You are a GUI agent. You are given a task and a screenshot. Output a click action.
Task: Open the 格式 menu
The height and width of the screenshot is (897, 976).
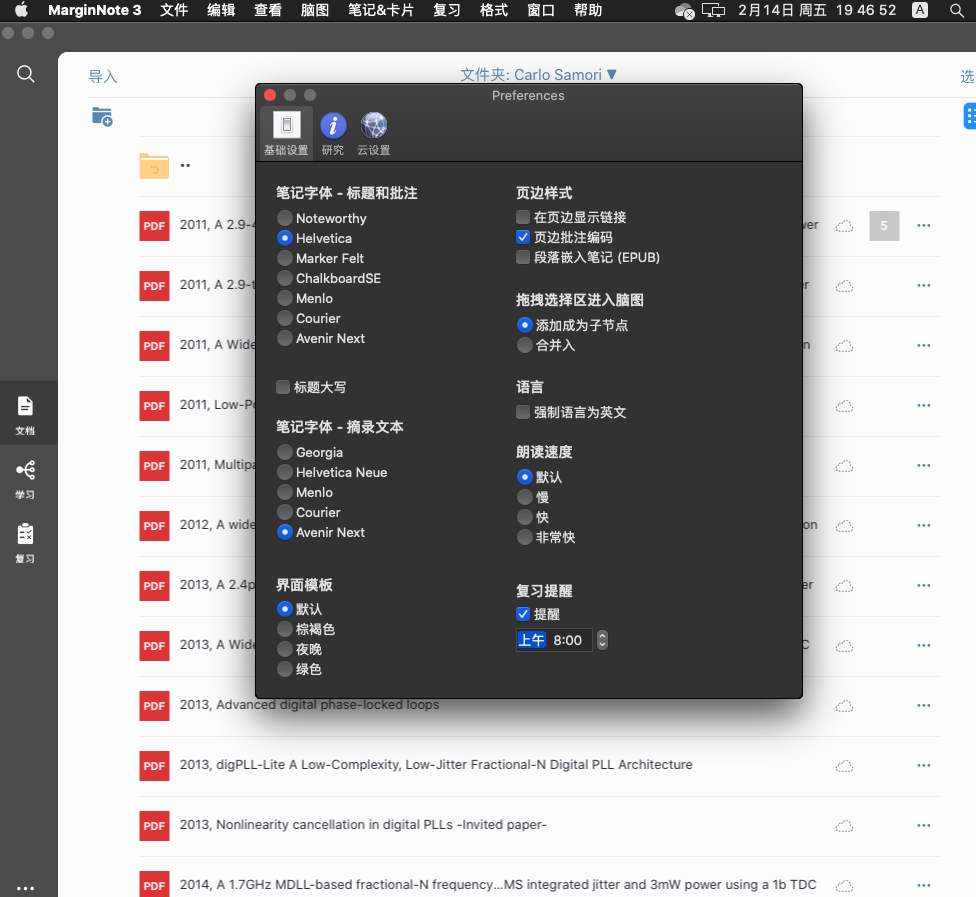[494, 11]
